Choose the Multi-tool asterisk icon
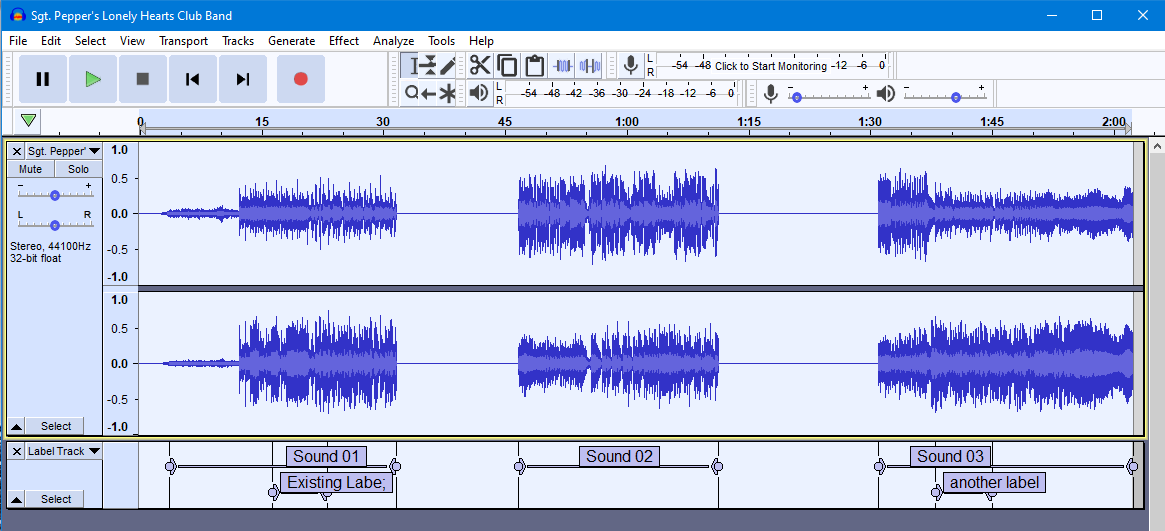 448,93
